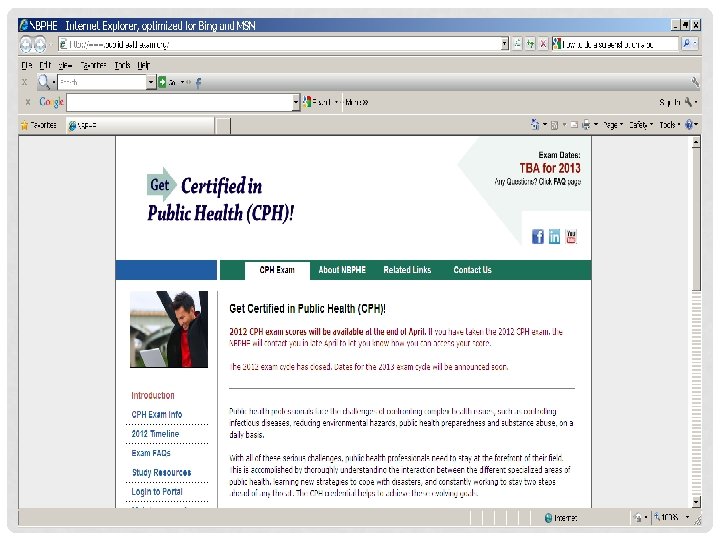The width and height of the screenshot is (720, 540).
Task: Click the Google toolbar search input
Action: [180, 102]
